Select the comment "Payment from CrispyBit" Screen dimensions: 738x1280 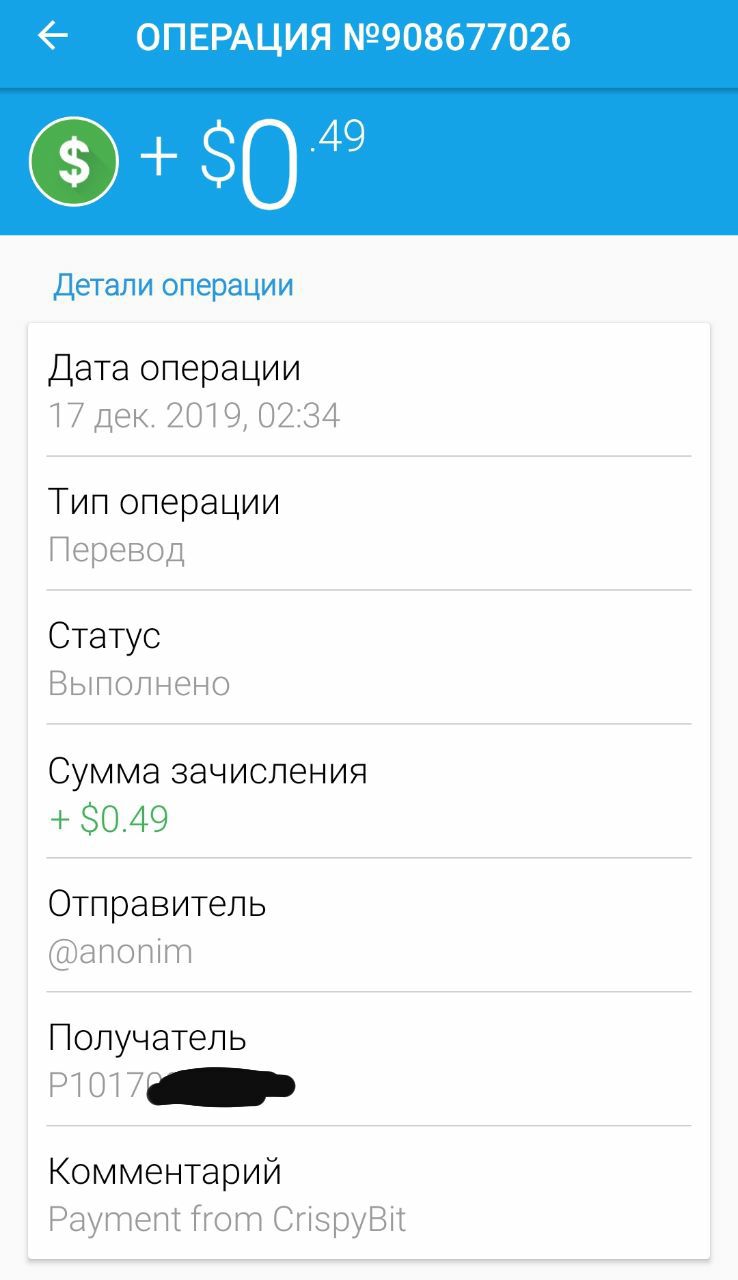tap(227, 1220)
